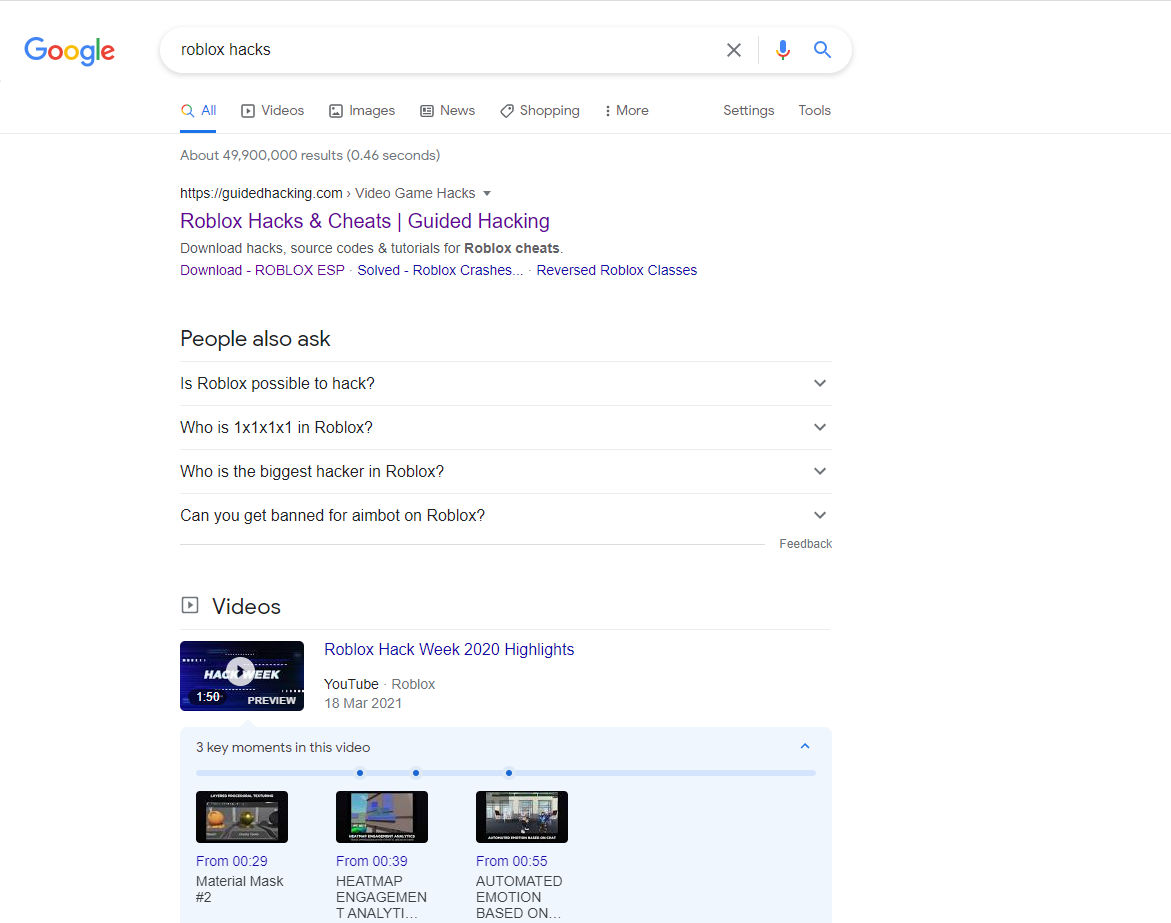1171x923 pixels.
Task: Click 'YouTube · Roblox' video source text
Action: tap(379, 684)
